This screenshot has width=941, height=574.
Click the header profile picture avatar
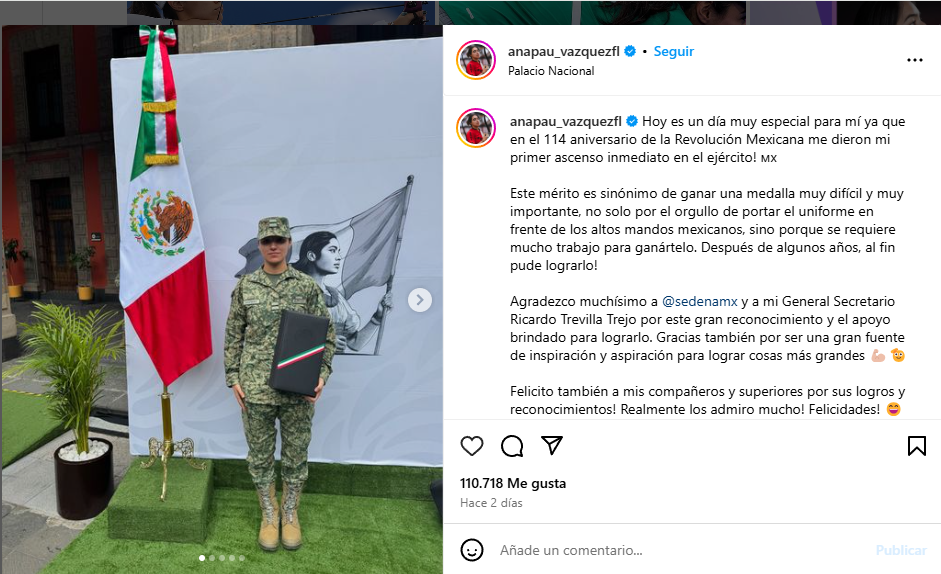[476, 60]
